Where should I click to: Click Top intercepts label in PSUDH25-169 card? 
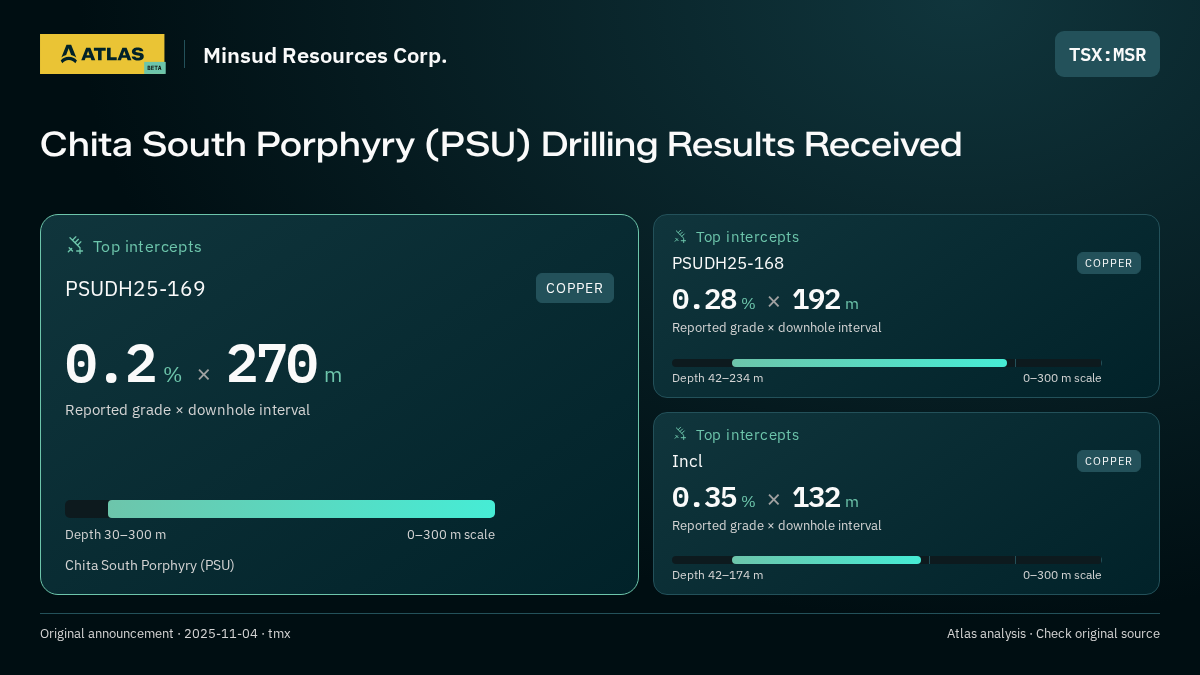pos(147,246)
